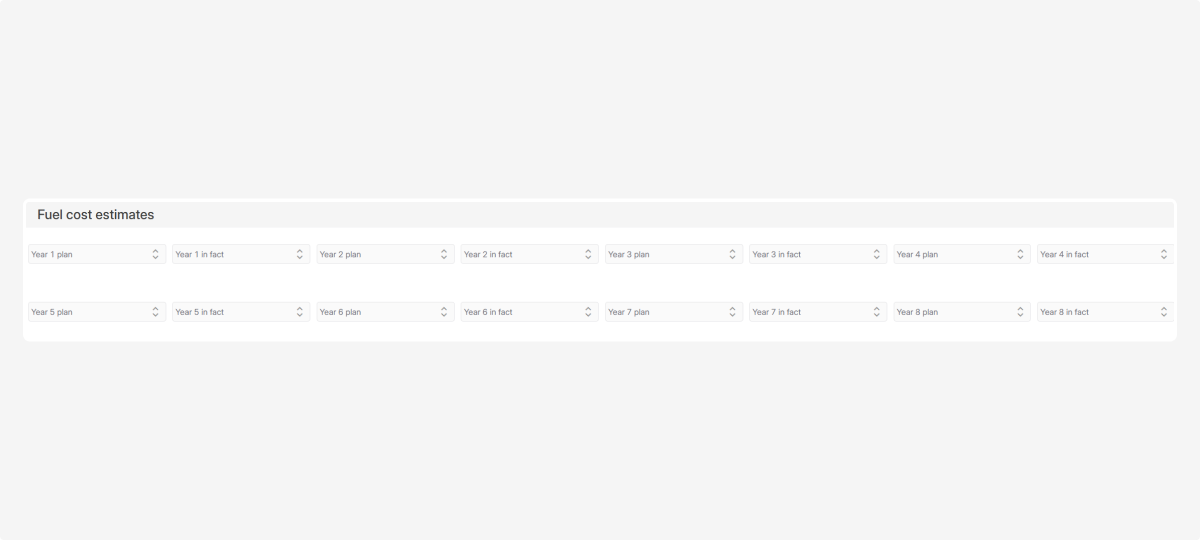The image size is (1200, 540).
Task: Click the Year 6 plan chevron icon
Action: (x=444, y=312)
